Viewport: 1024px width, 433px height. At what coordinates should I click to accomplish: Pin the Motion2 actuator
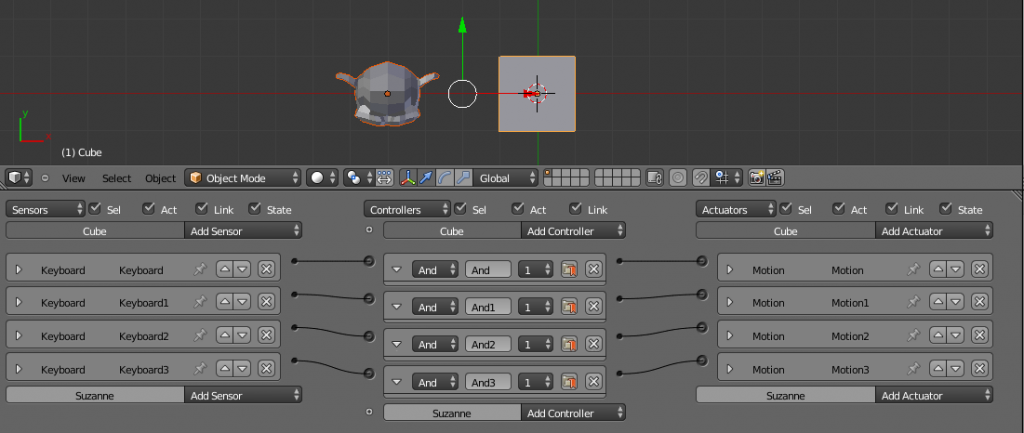coord(913,336)
